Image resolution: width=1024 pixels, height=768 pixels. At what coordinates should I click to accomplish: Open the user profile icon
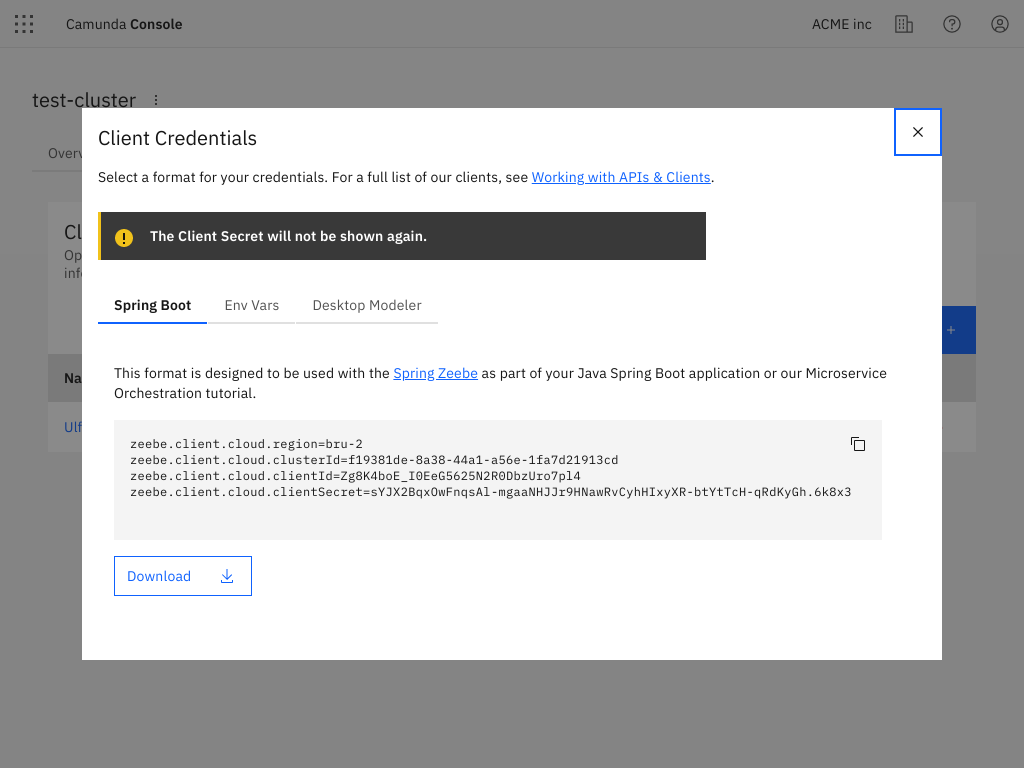1000,24
